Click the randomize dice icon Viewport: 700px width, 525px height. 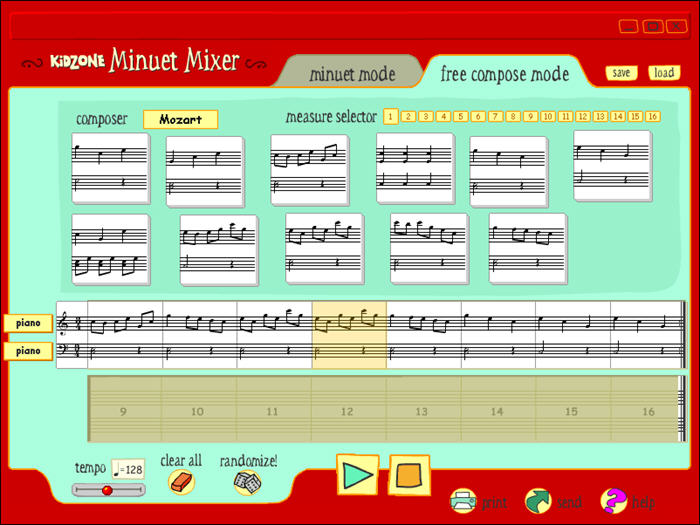(x=247, y=482)
